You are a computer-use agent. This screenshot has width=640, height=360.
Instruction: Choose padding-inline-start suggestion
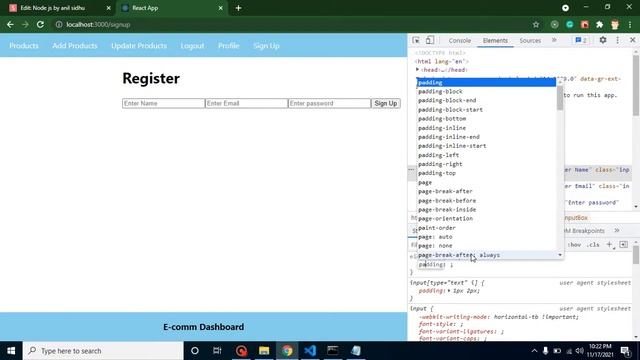(x=486, y=146)
